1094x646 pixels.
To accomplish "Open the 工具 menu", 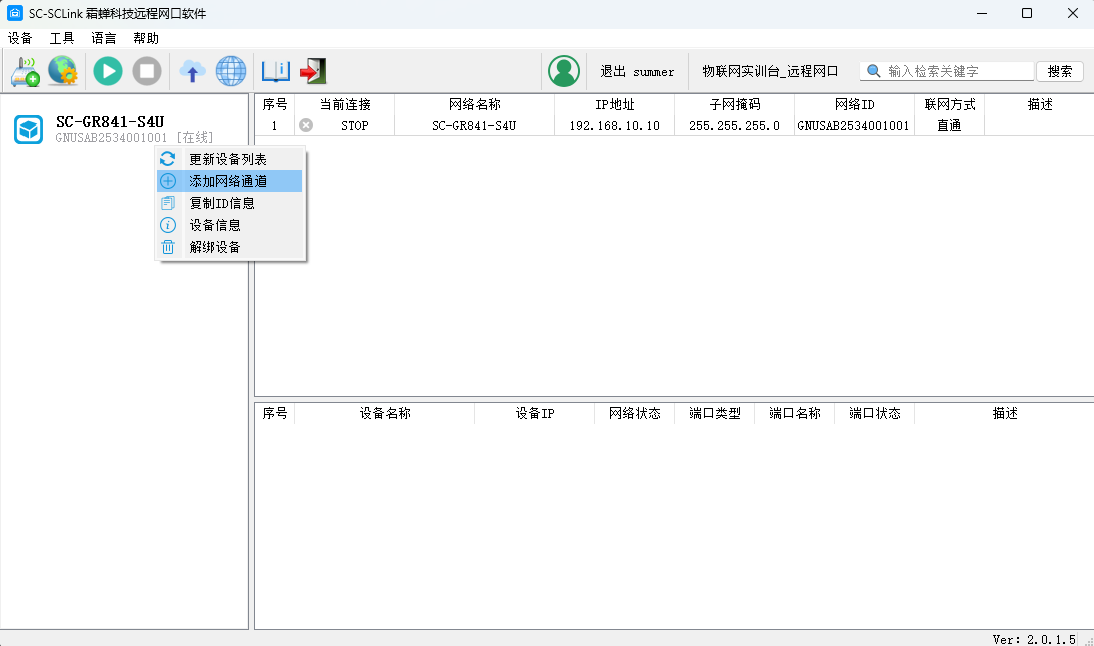I will point(62,38).
